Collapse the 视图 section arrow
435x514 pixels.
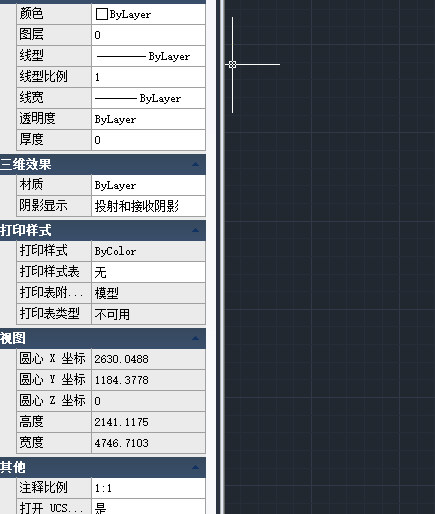pyautogui.click(x=195, y=338)
